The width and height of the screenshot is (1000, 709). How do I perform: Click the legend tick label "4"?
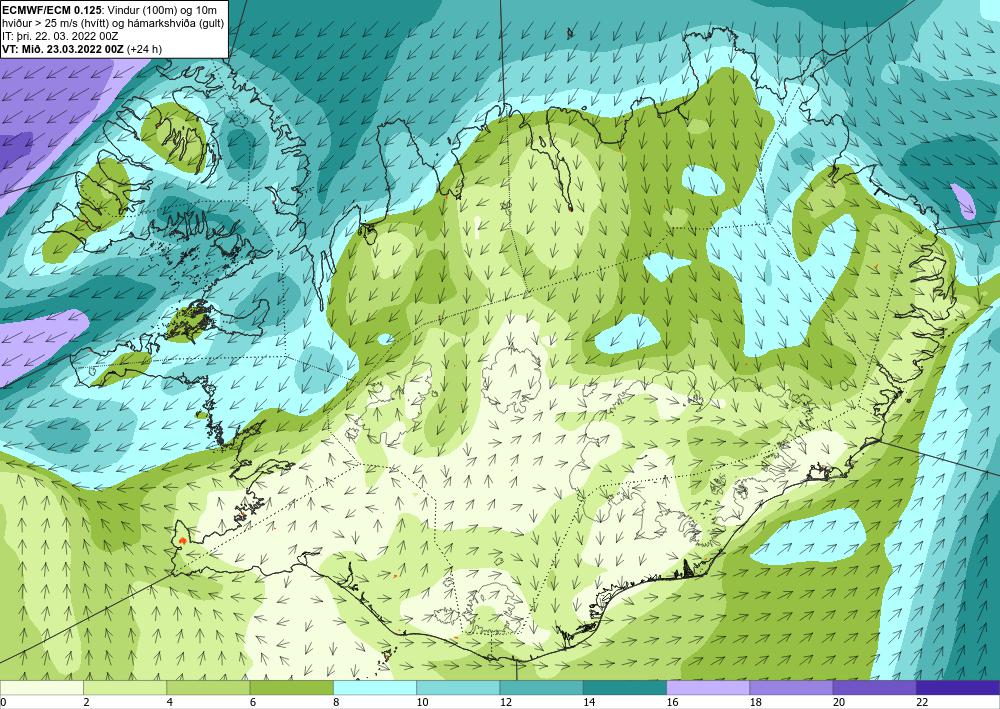[x=170, y=703]
